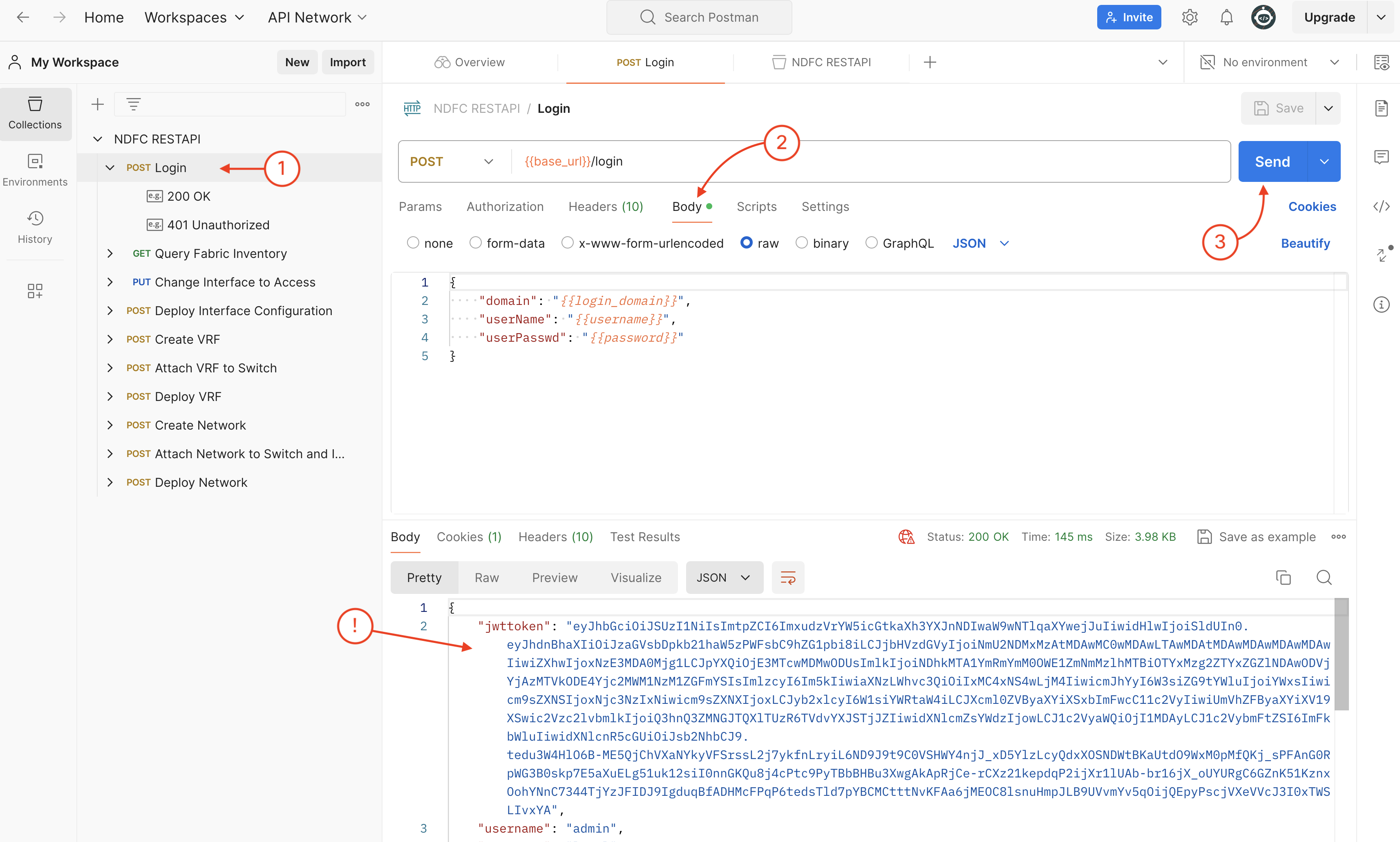Screen dimensions: 1400x842
Task: Open code snippet icon in right sidebar
Action: click(1381, 206)
